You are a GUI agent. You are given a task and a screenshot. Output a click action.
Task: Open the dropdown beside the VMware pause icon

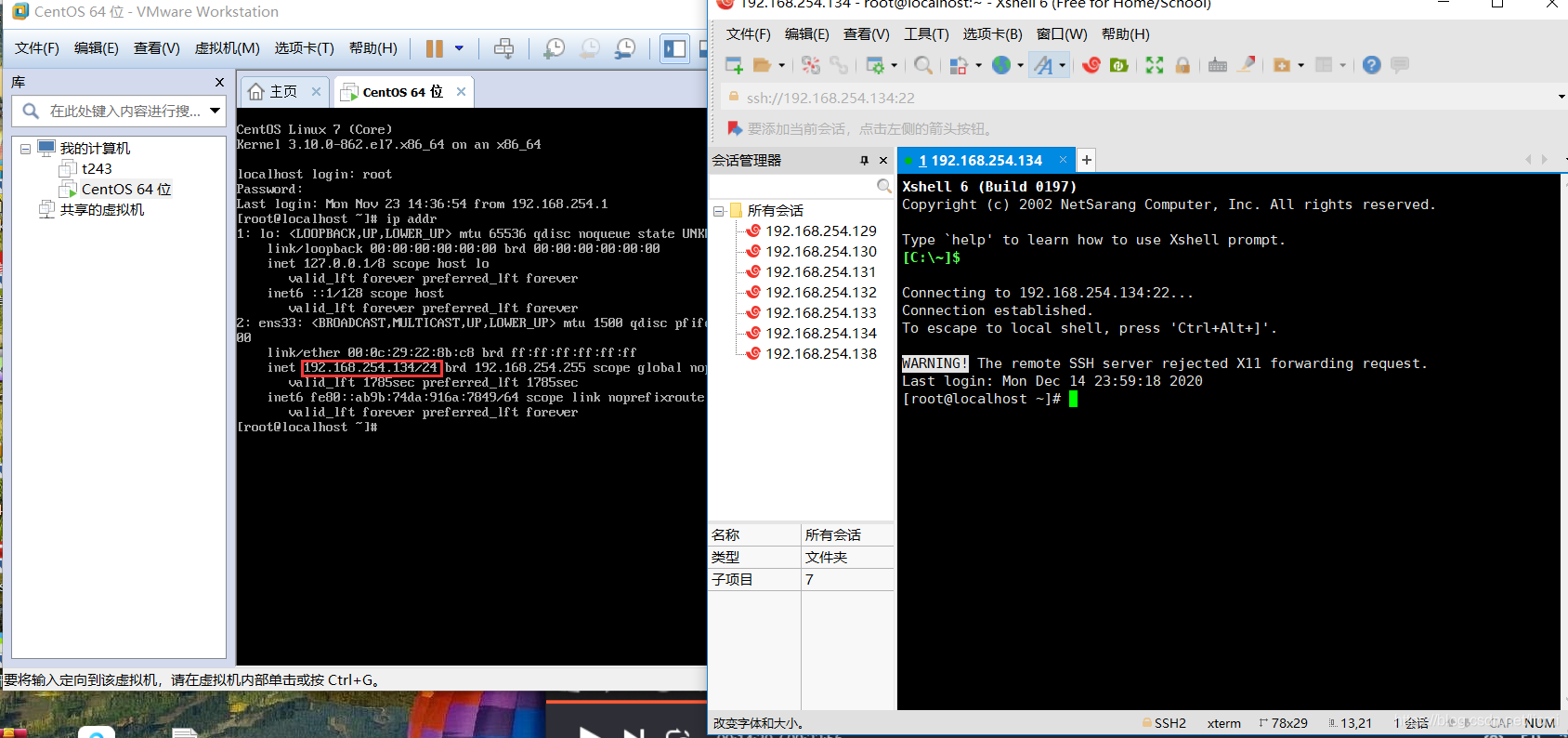[x=459, y=48]
